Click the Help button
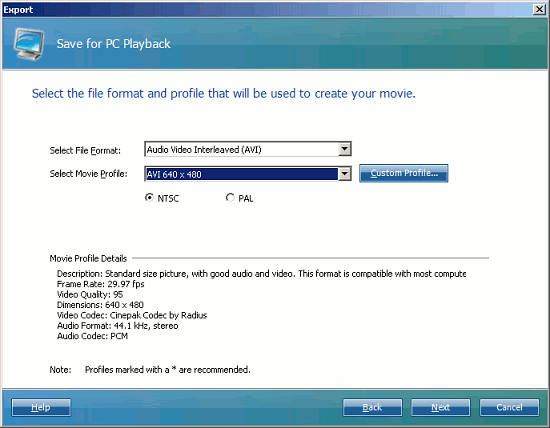This screenshot has width=550, height=428. pyautogui.click(x=41, y=407)
